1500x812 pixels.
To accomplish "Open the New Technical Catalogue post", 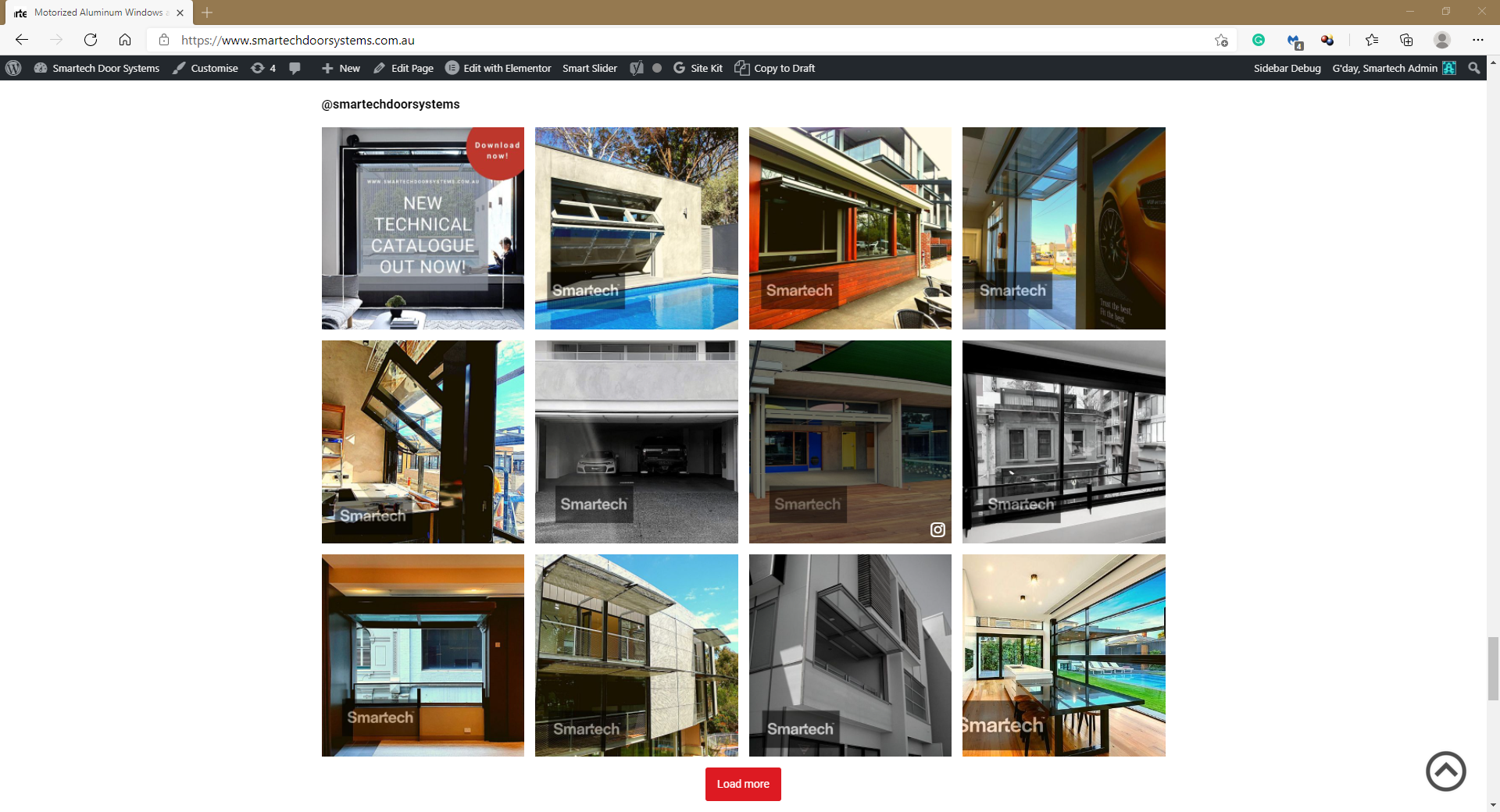I will pyautogui.click(x=423, y=228).
